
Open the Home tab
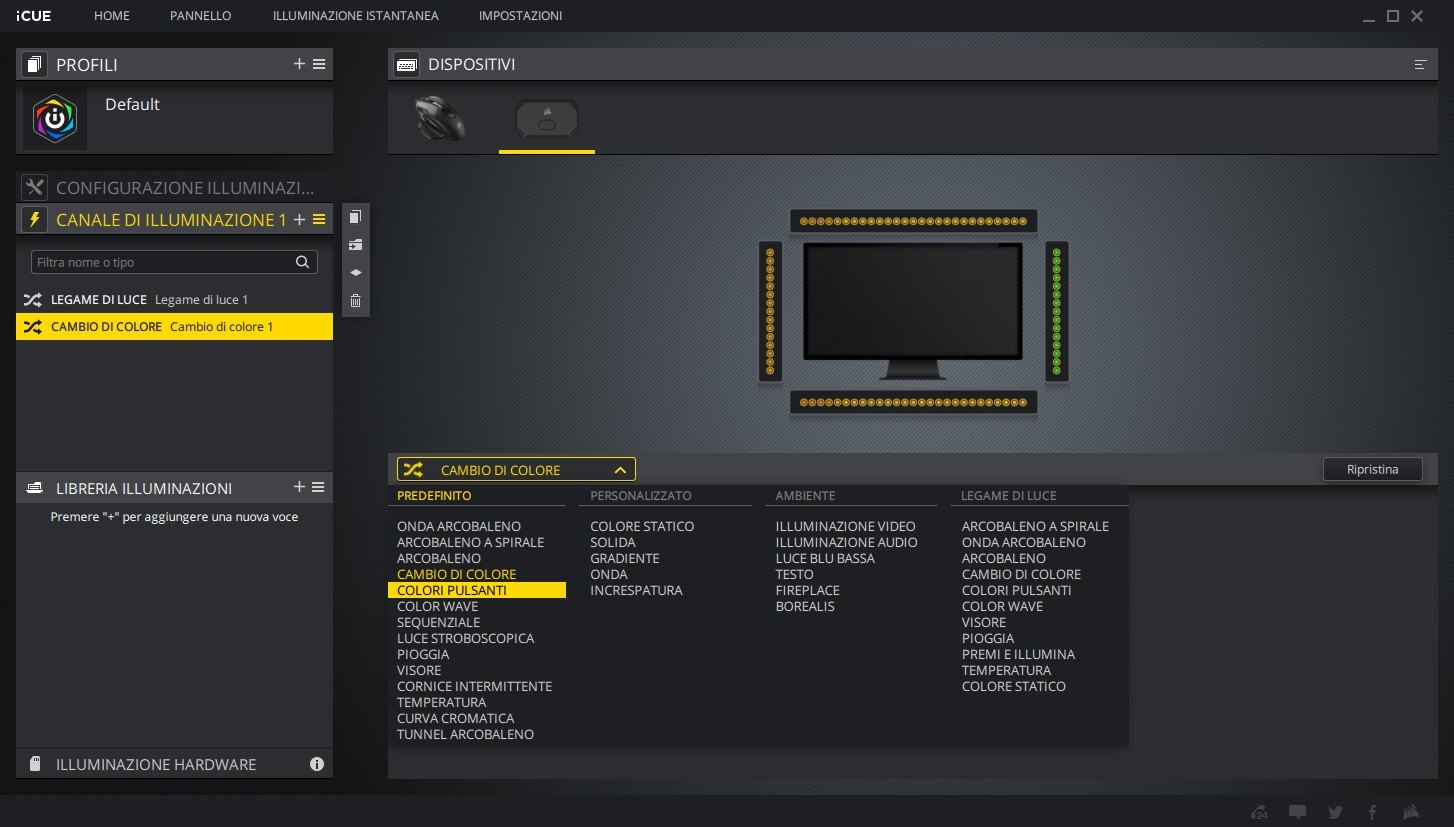coord(111,16)
